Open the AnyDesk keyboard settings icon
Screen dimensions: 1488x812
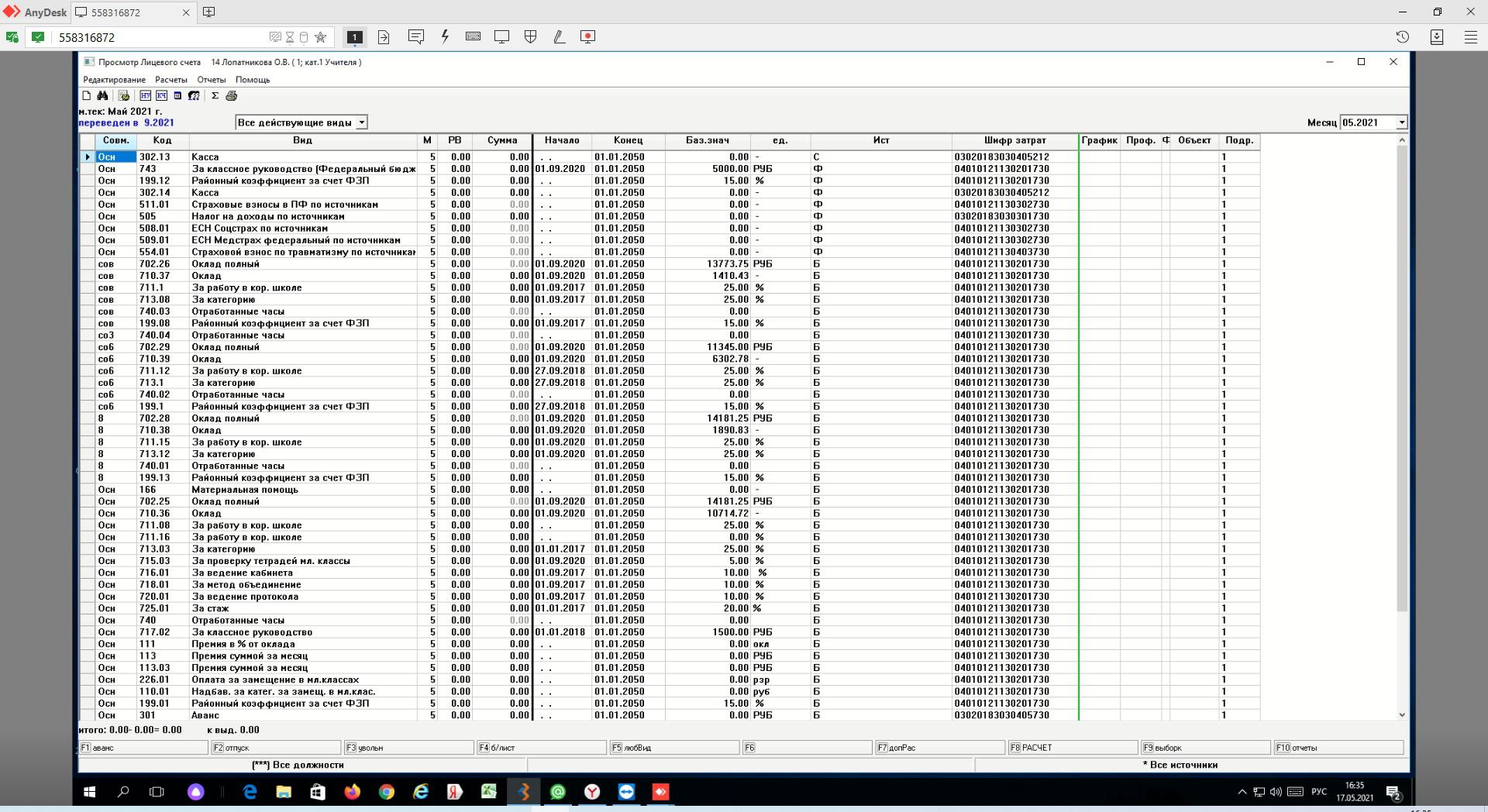(473, 36)
